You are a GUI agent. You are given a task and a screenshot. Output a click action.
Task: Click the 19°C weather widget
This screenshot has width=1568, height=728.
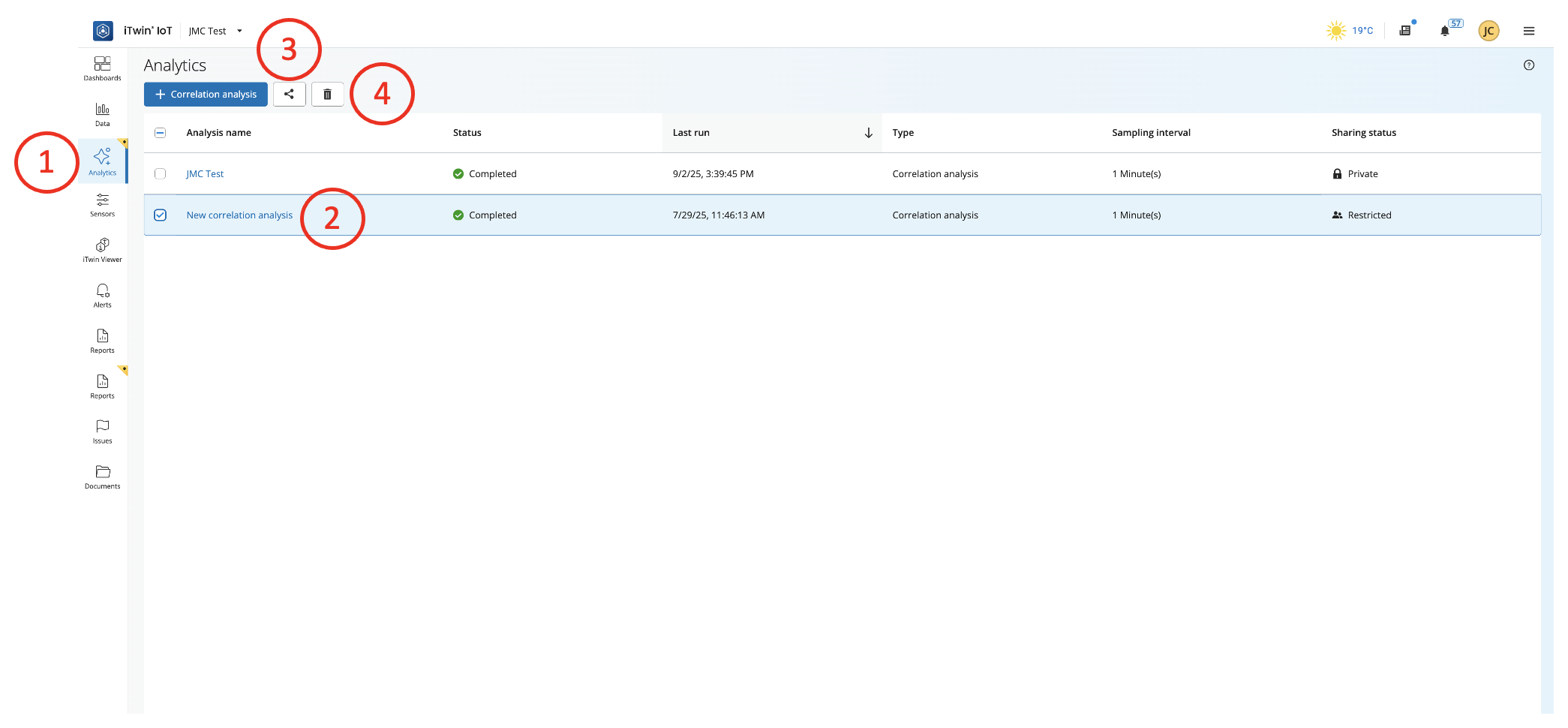1350,31
